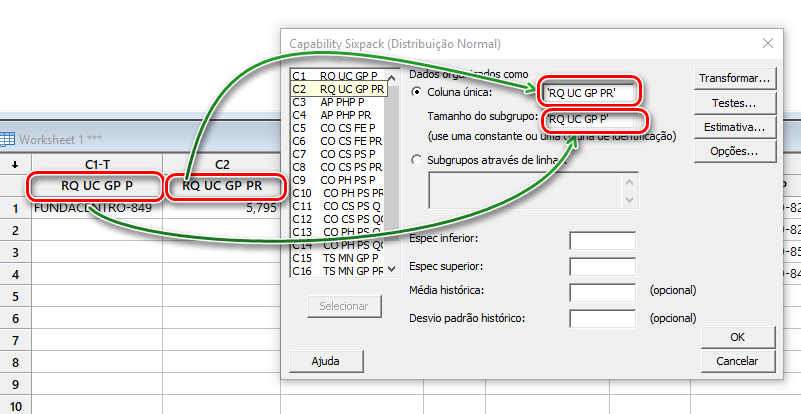The height and width of the screenshot is (414, 801).
Task: Open the Estimativa dialog
Action: (x=735, y=127)
